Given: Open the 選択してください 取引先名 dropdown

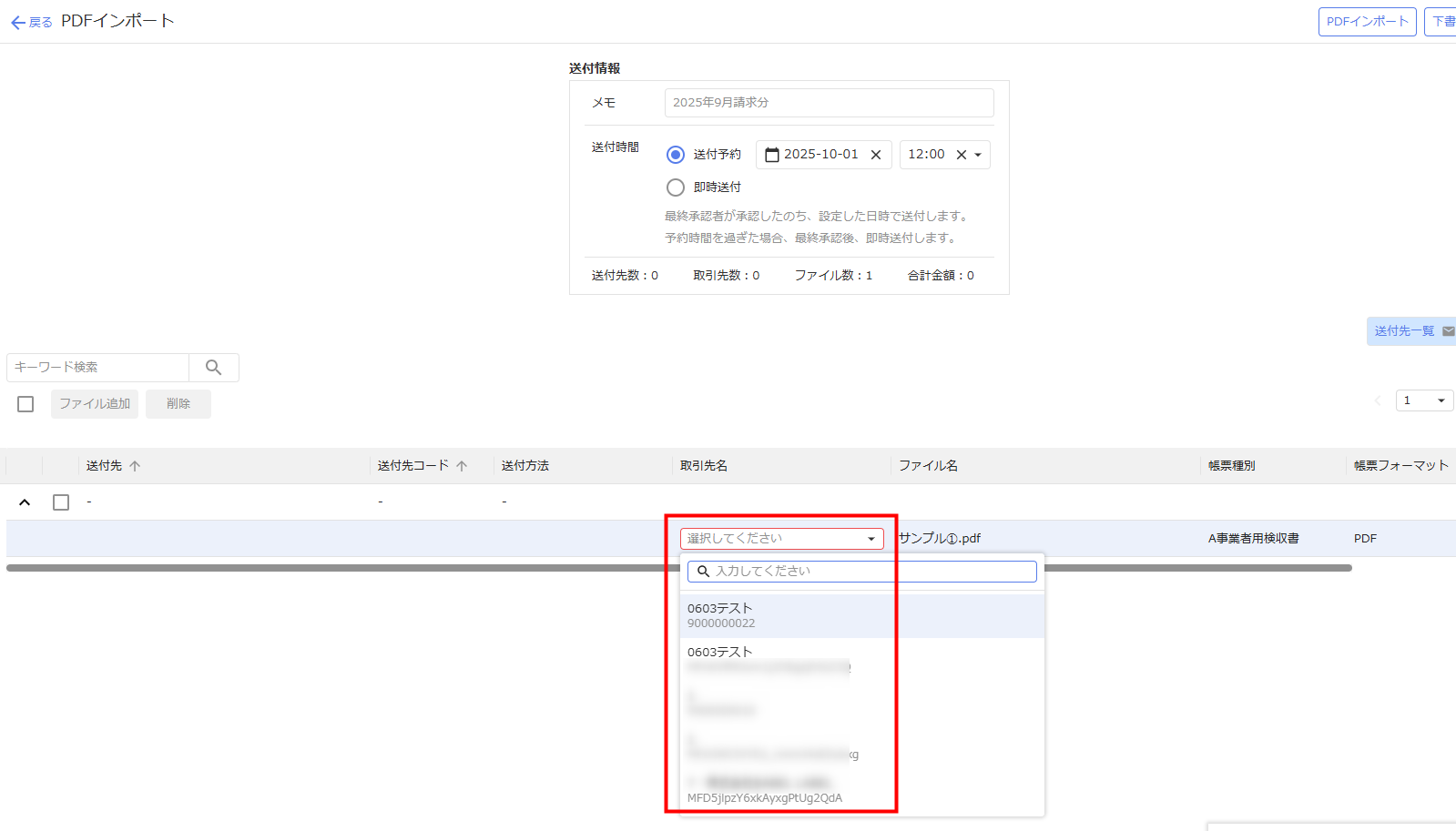Looking at the screenshot, I should 781,539.
